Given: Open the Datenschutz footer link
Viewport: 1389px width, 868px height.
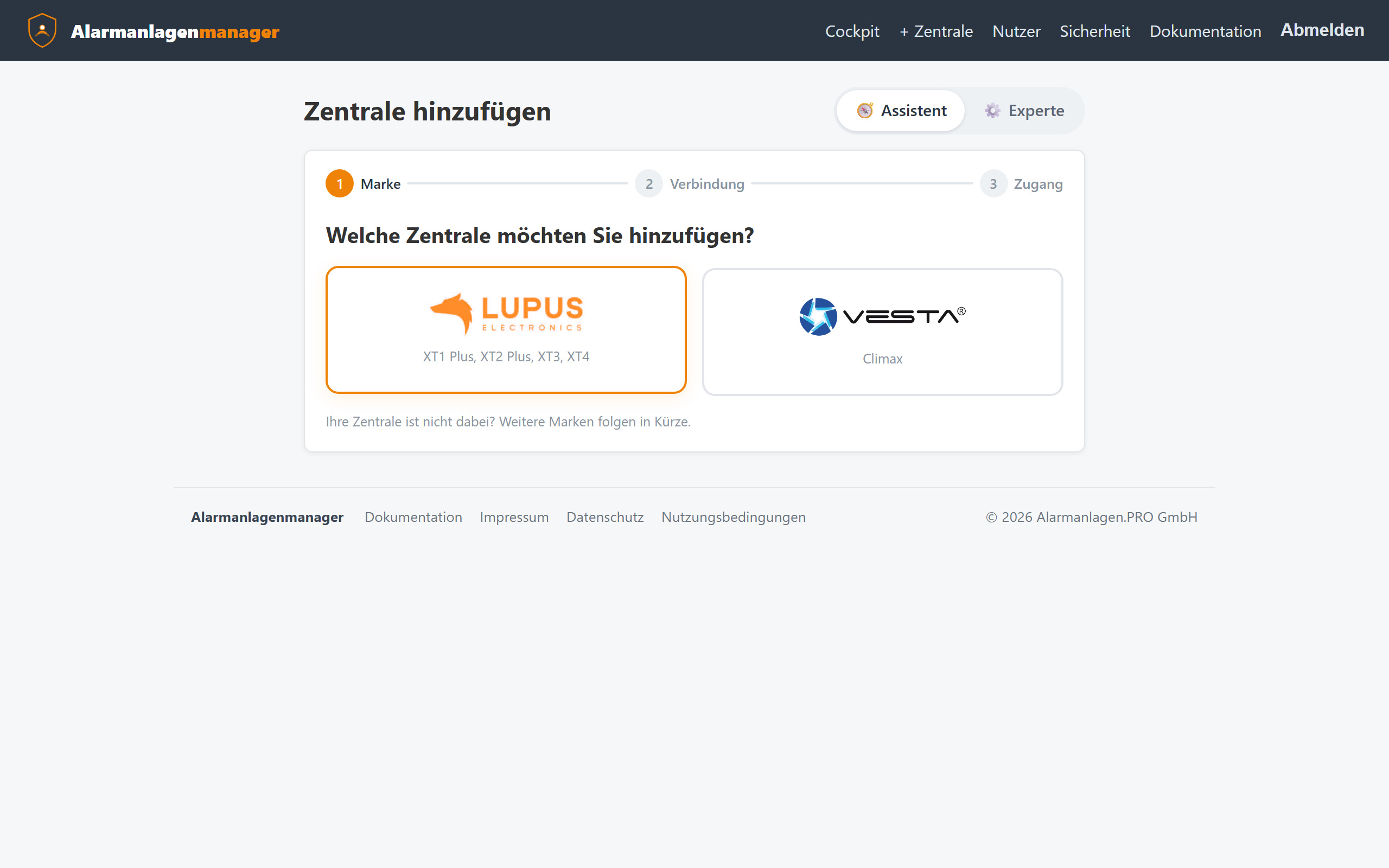Looking at the screenshot, I should tap(605, 517).
